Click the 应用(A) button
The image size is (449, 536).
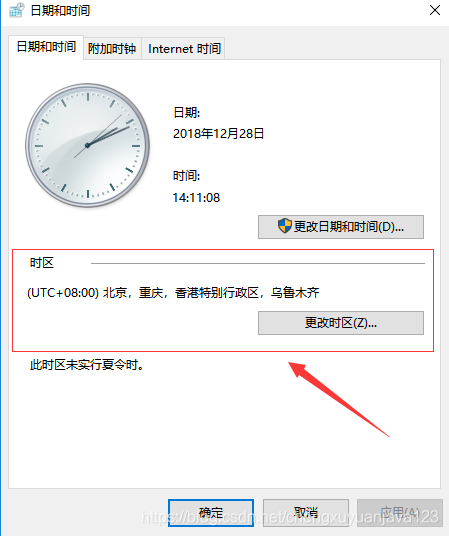(400, 513)
